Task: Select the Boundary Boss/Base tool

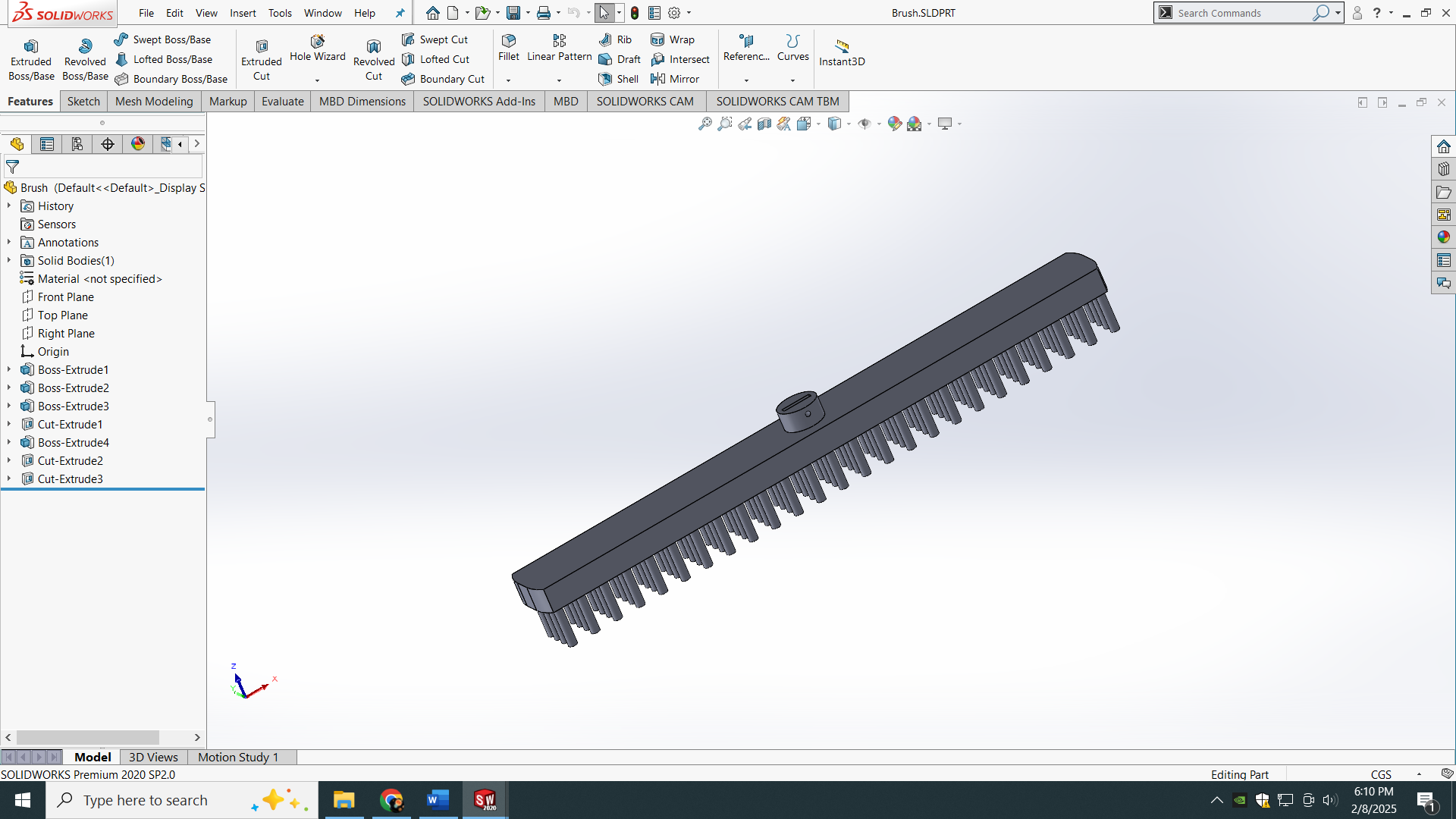Action: click(x=171, y=79)
